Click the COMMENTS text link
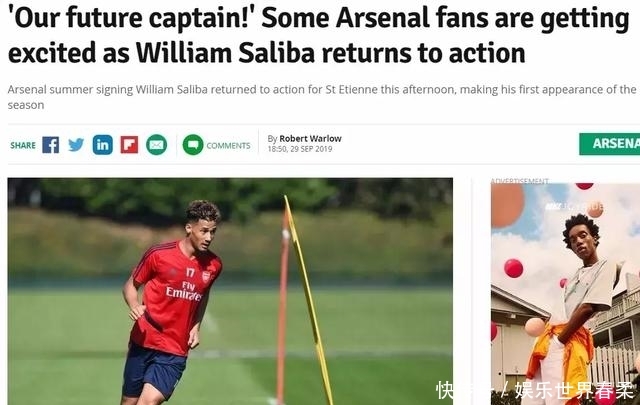 coord(229,146)
